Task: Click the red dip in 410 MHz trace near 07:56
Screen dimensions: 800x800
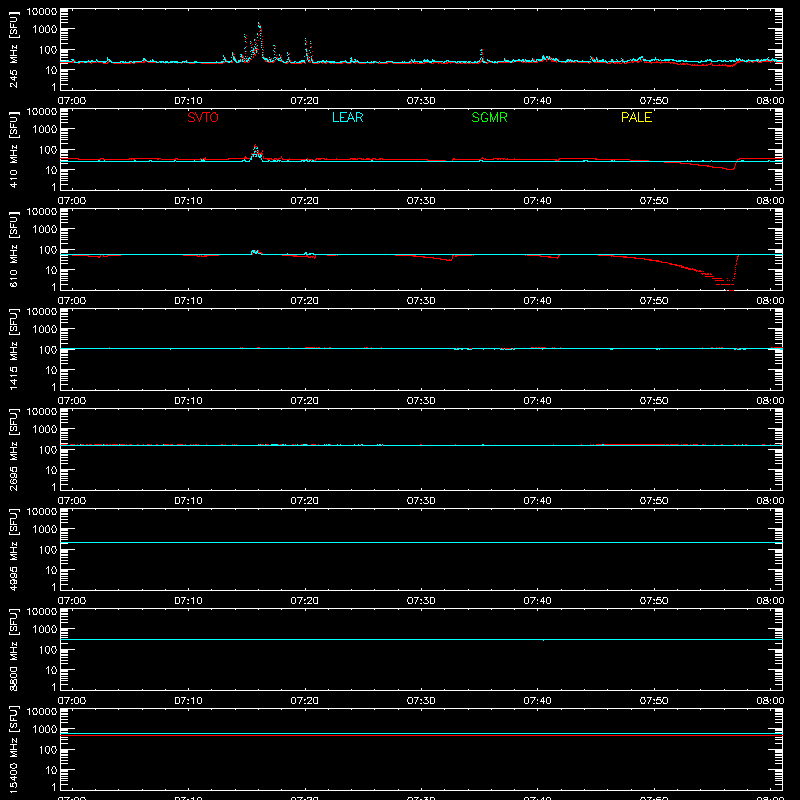Action: [x=731, y=168]
